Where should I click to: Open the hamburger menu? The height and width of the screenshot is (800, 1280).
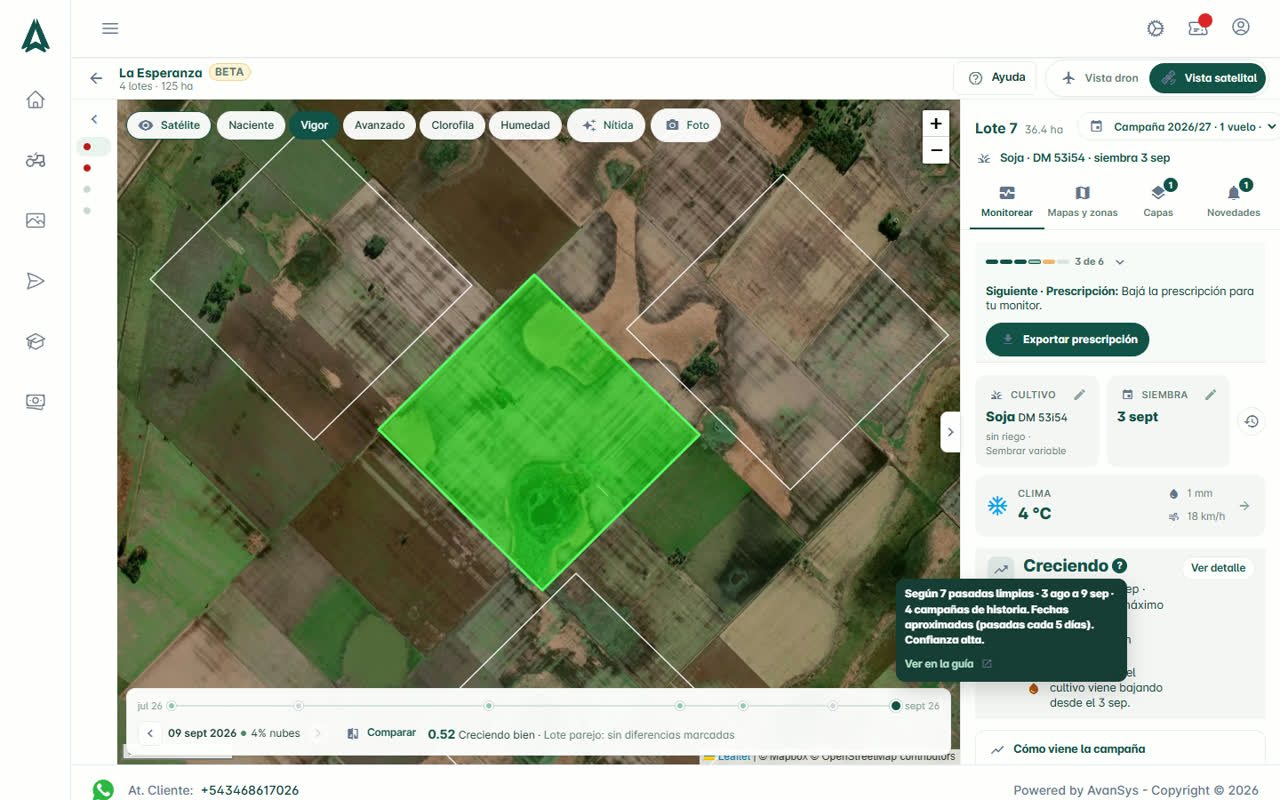(x=110, y=28)
